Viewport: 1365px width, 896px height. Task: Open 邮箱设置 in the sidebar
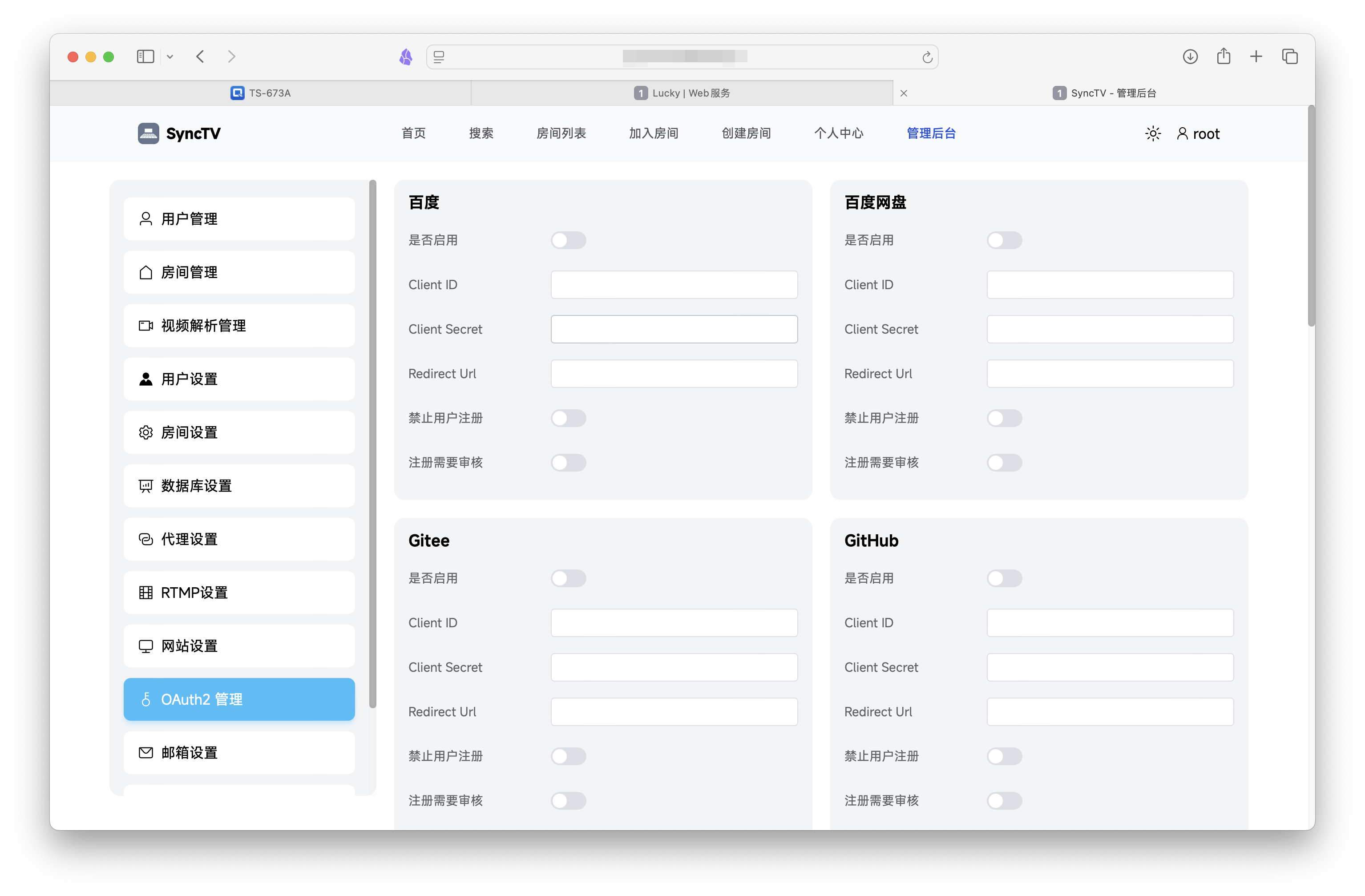click(x=239, y=752)
